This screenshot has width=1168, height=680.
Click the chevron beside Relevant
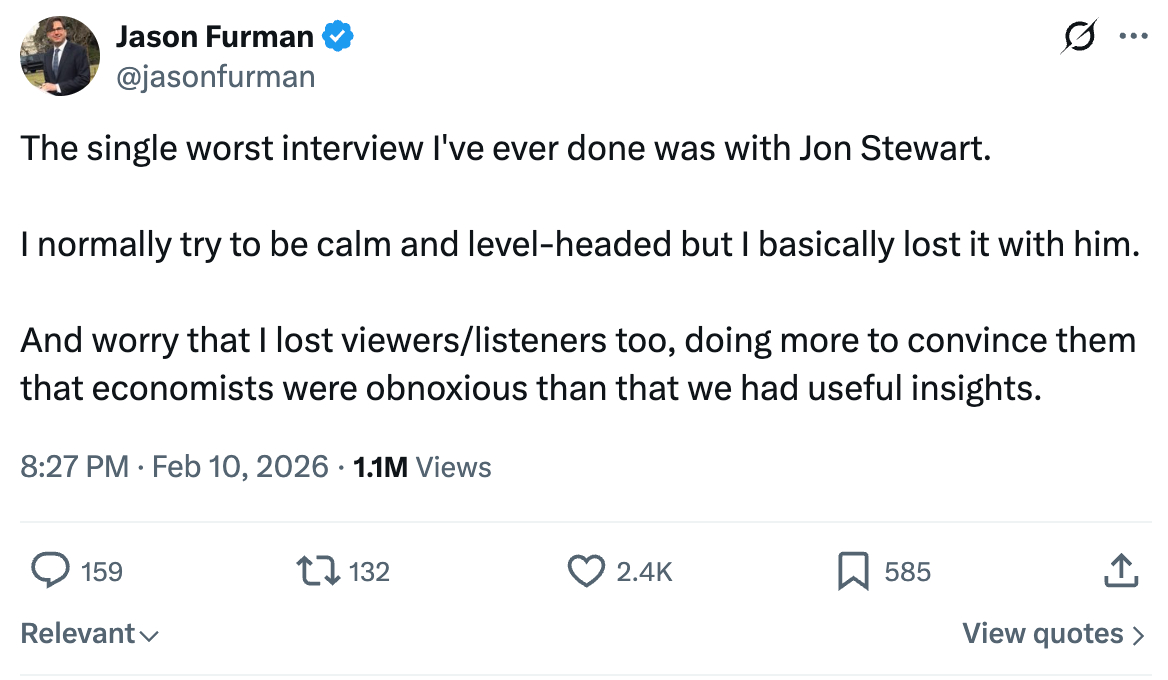pos(149,635)
